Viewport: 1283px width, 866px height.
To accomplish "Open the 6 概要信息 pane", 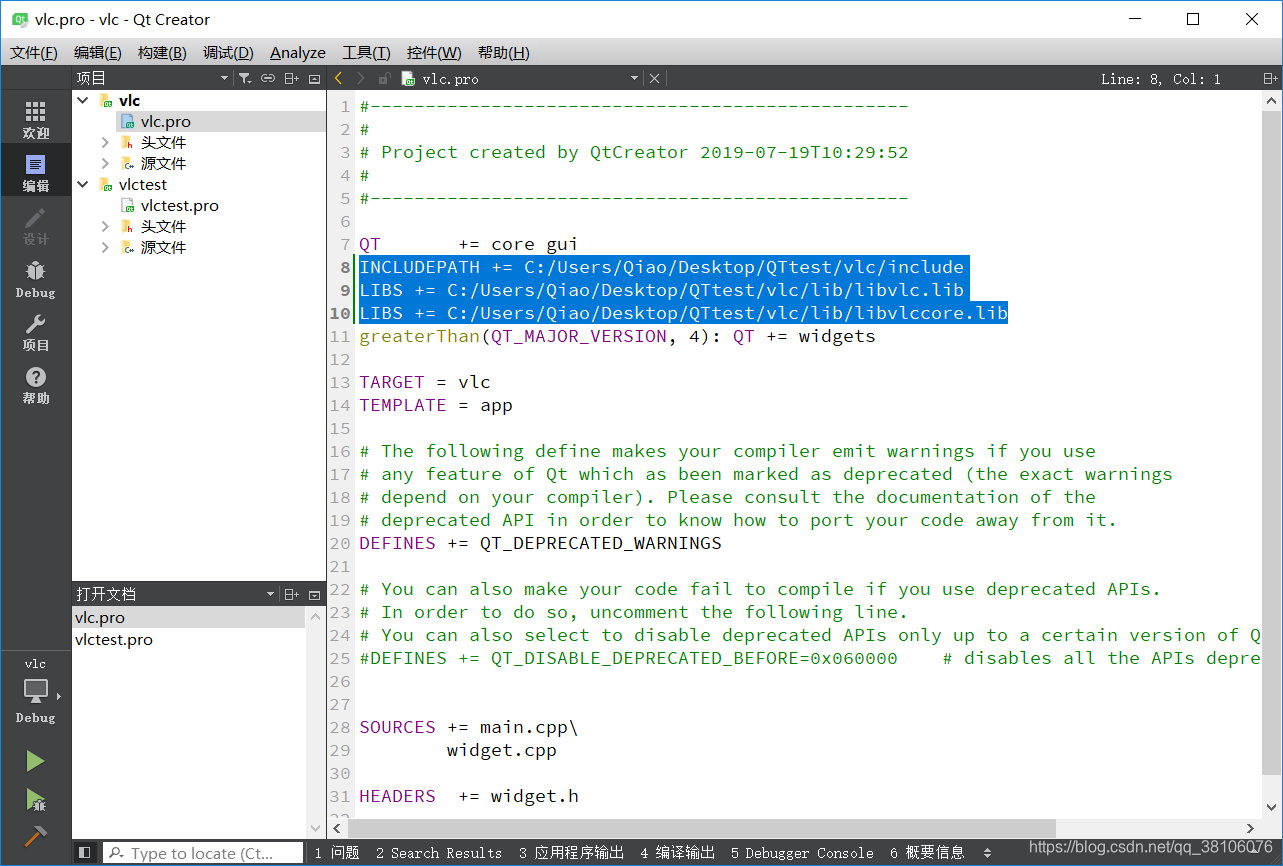I will coord(927,853).
